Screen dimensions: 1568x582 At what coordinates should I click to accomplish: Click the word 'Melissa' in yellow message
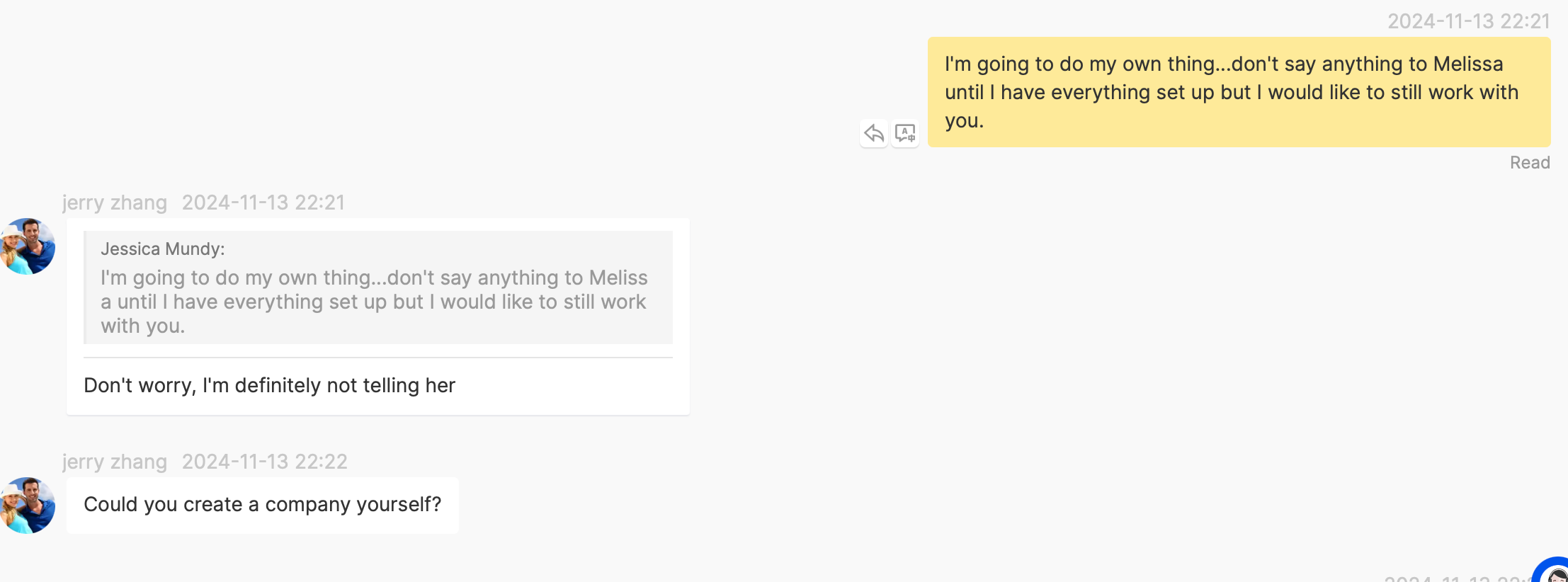pos(1468,64)
